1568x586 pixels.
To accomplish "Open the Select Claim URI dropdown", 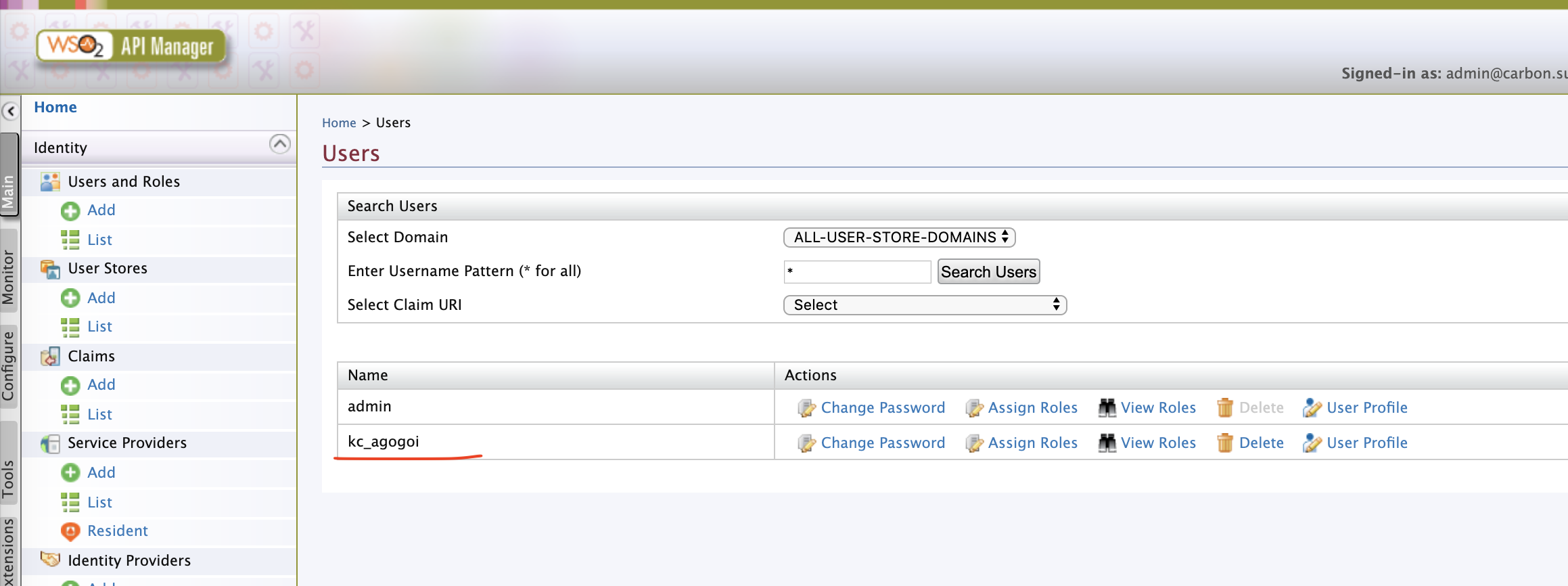I will pyautogui.click(x=925, y=305).
